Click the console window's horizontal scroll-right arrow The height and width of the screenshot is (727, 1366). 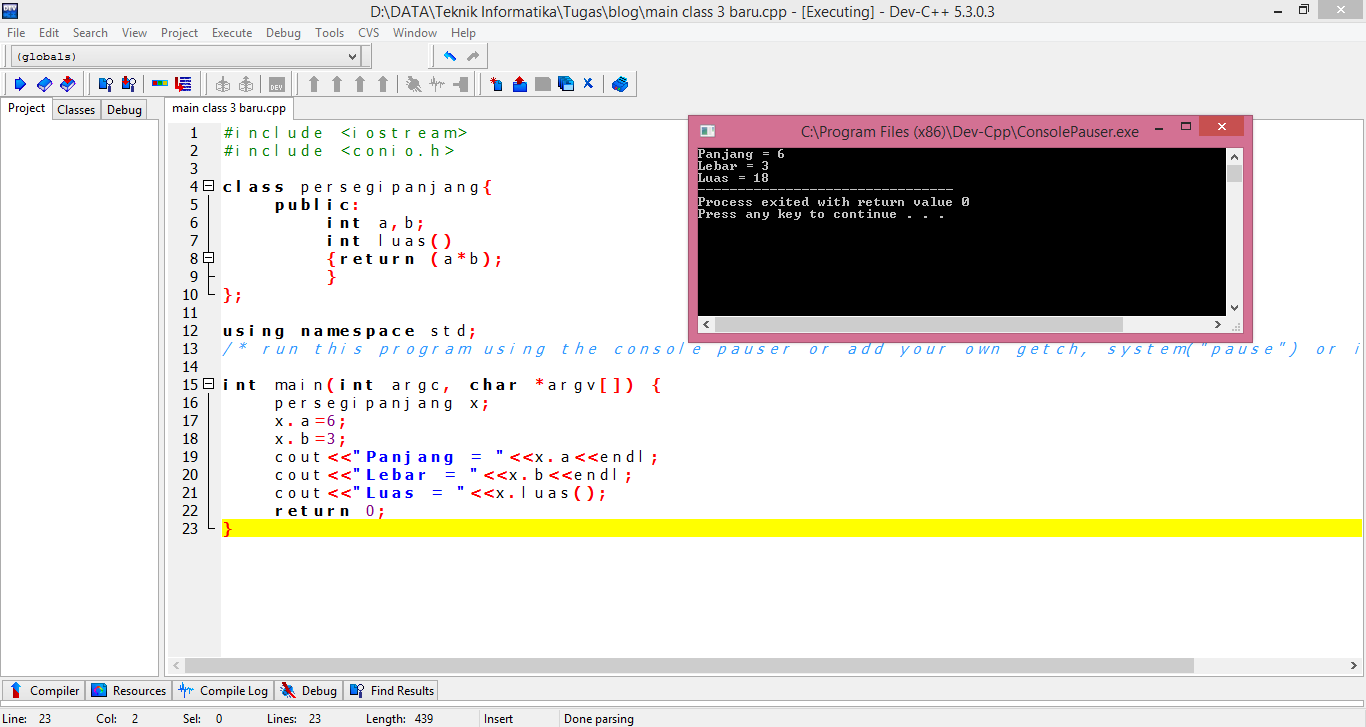[1218, 325]
